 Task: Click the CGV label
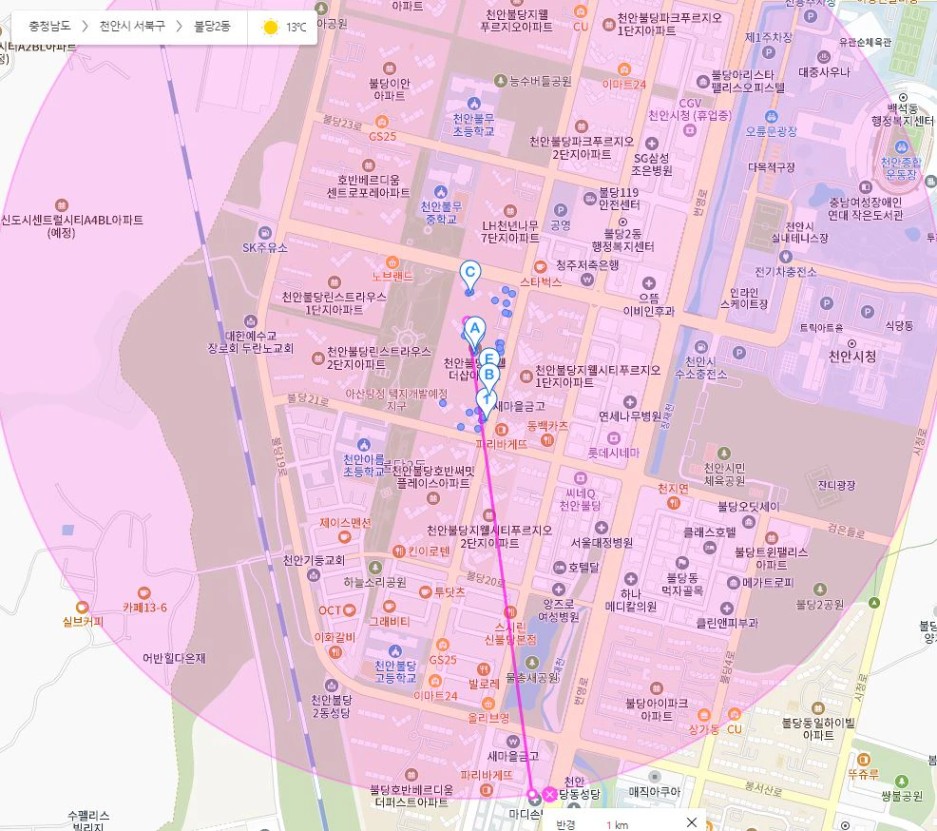click(690, 103)
